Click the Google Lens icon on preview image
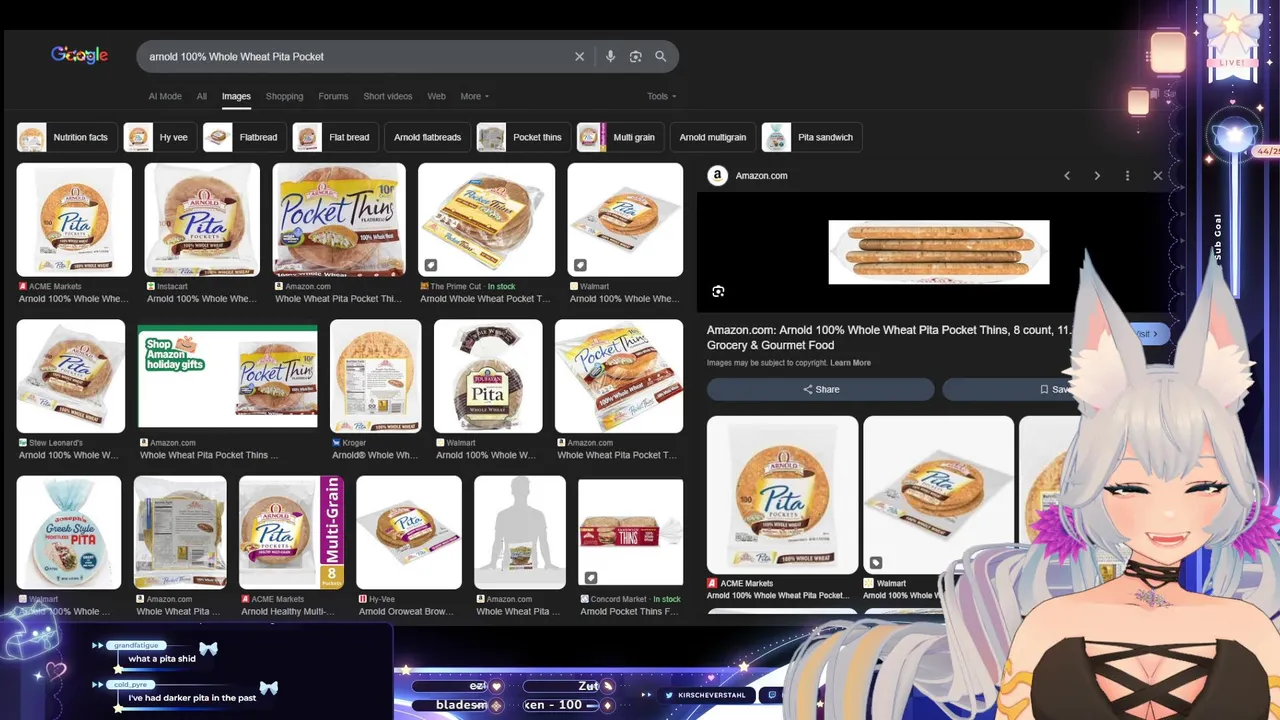Viewport: 1280px width, 720px height. pos(718,291)
